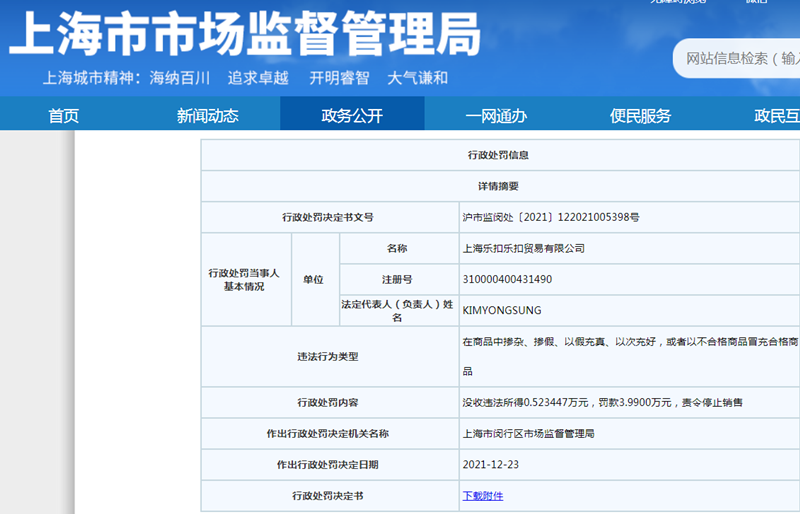This screenshot has height=514, width=800.
Task: Click the 行政处罚决定书 label cell
Action: [x=330, y=496]
